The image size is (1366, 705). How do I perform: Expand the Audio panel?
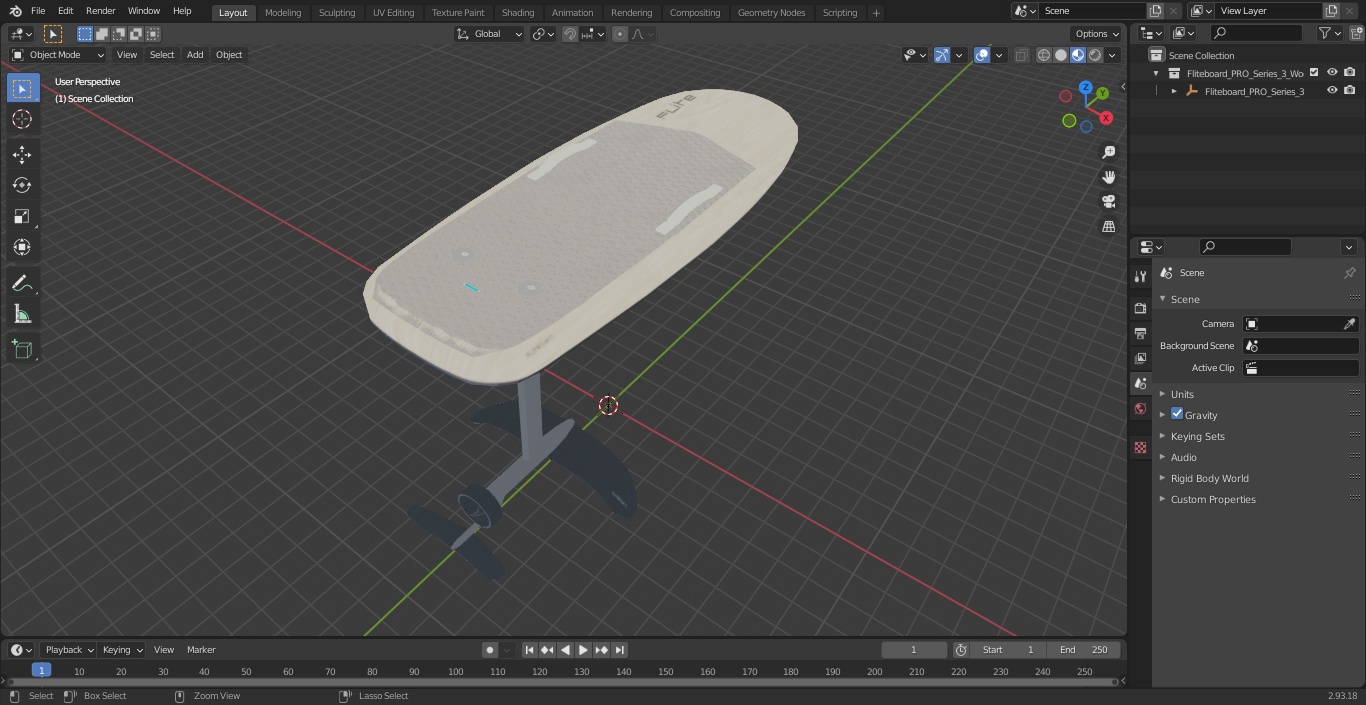1184,457
